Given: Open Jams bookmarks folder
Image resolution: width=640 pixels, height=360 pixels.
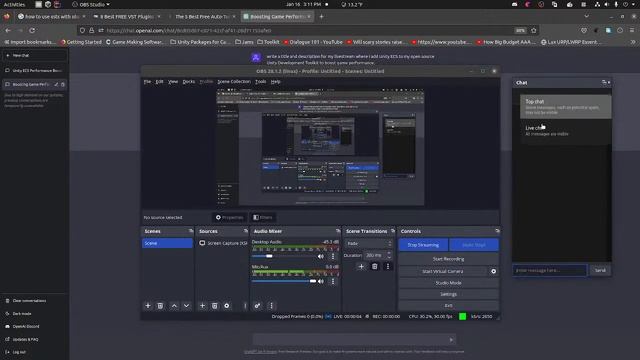Looking at the screenshot, I should 244,42.
